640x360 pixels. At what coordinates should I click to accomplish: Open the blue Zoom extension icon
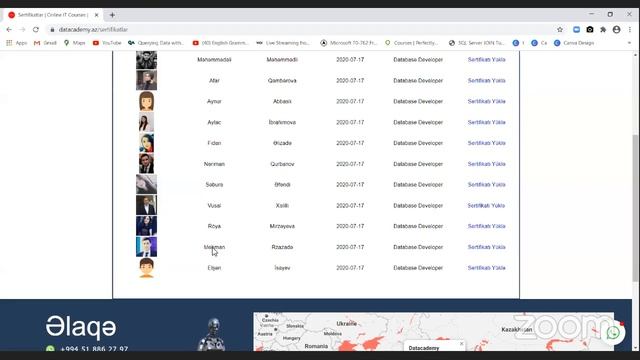[x=576, y=29]
